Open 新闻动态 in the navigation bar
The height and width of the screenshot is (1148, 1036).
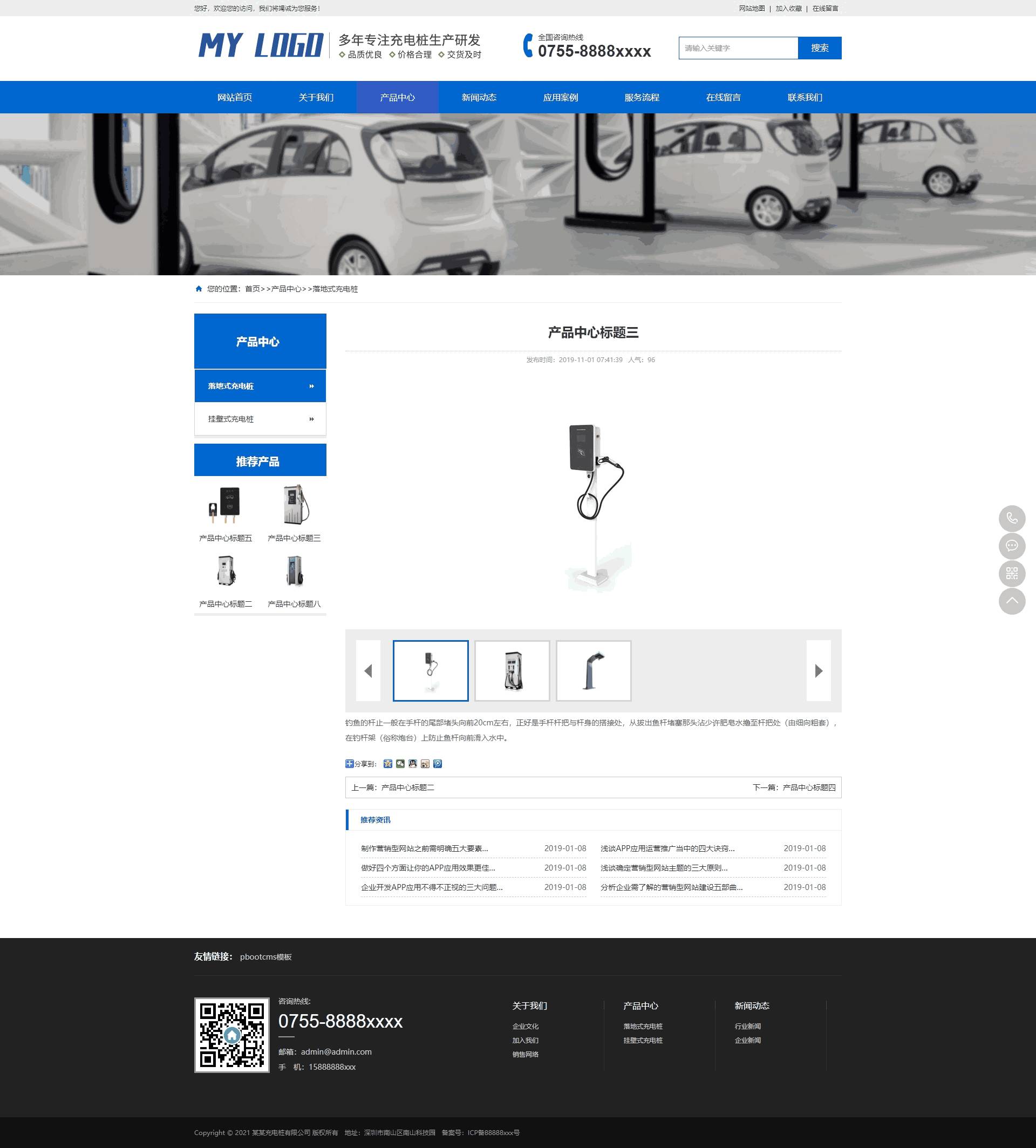[x=479, y=97]
